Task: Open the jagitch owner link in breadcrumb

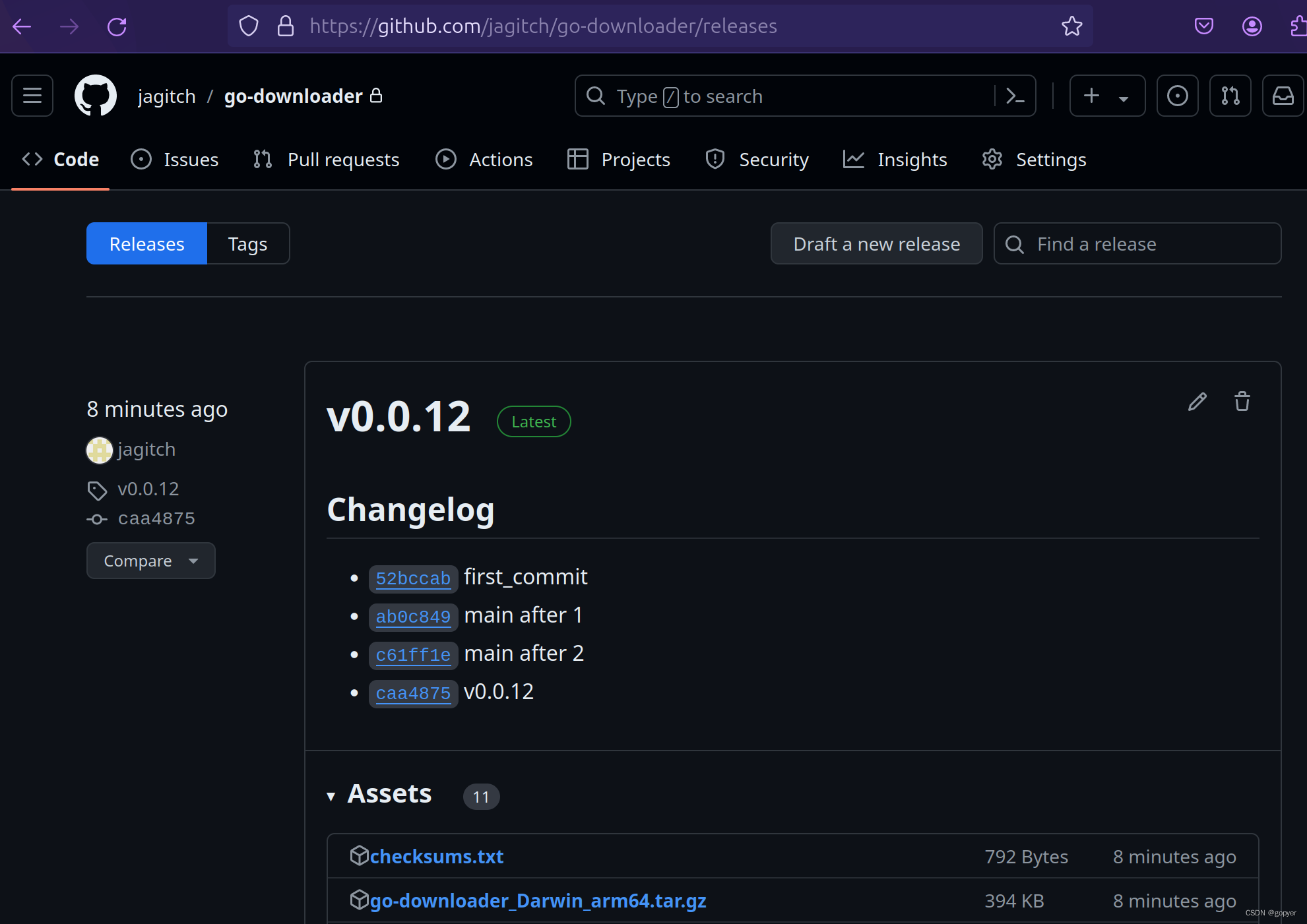Action: click(x=167, y=96)
